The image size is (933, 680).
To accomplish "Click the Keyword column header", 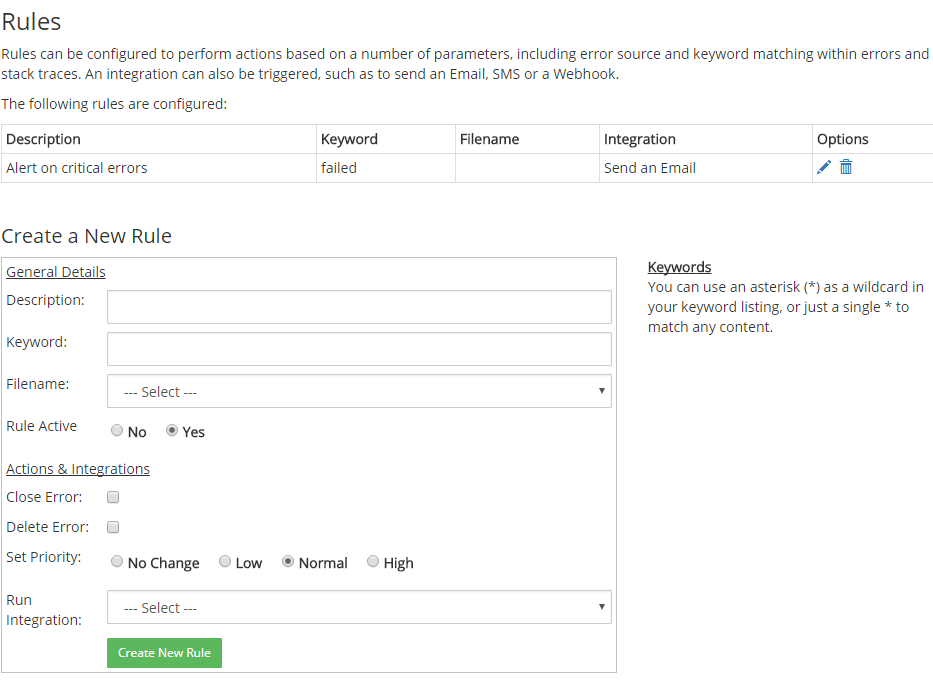I will click(349, 139).
